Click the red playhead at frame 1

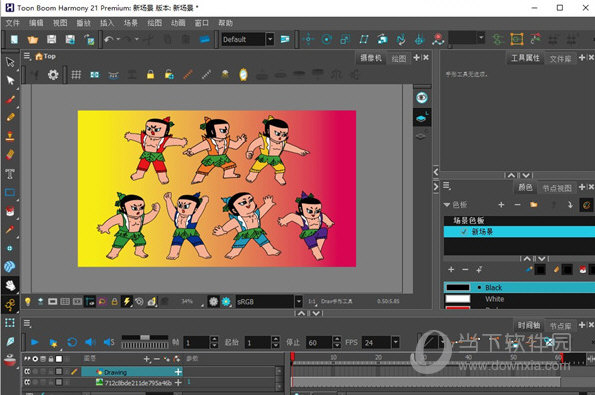click(x=292, y=357)
